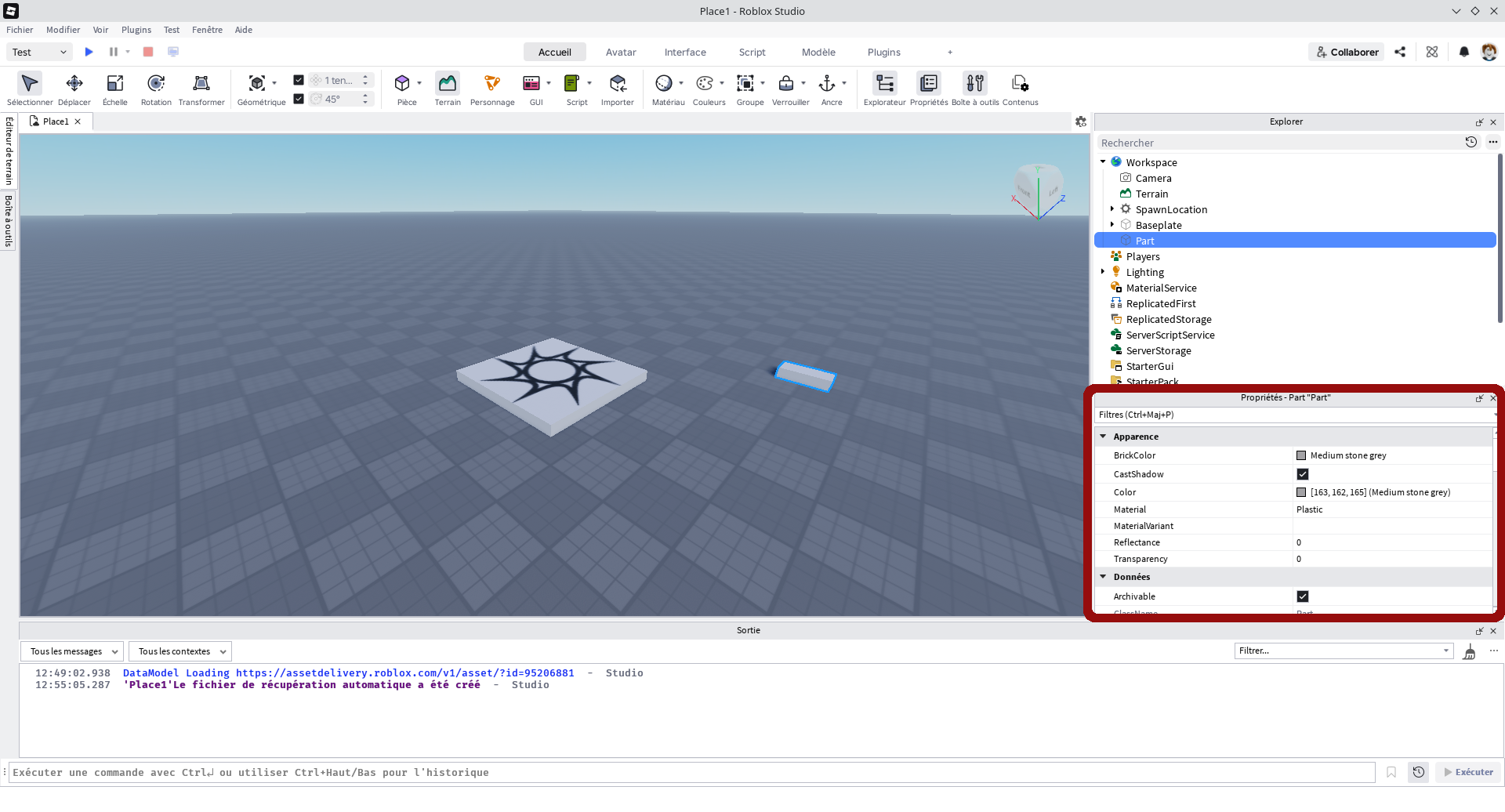1505x812 pixels.
Task: Click the Collaborer button
Action: click(x=1346, y=52)
